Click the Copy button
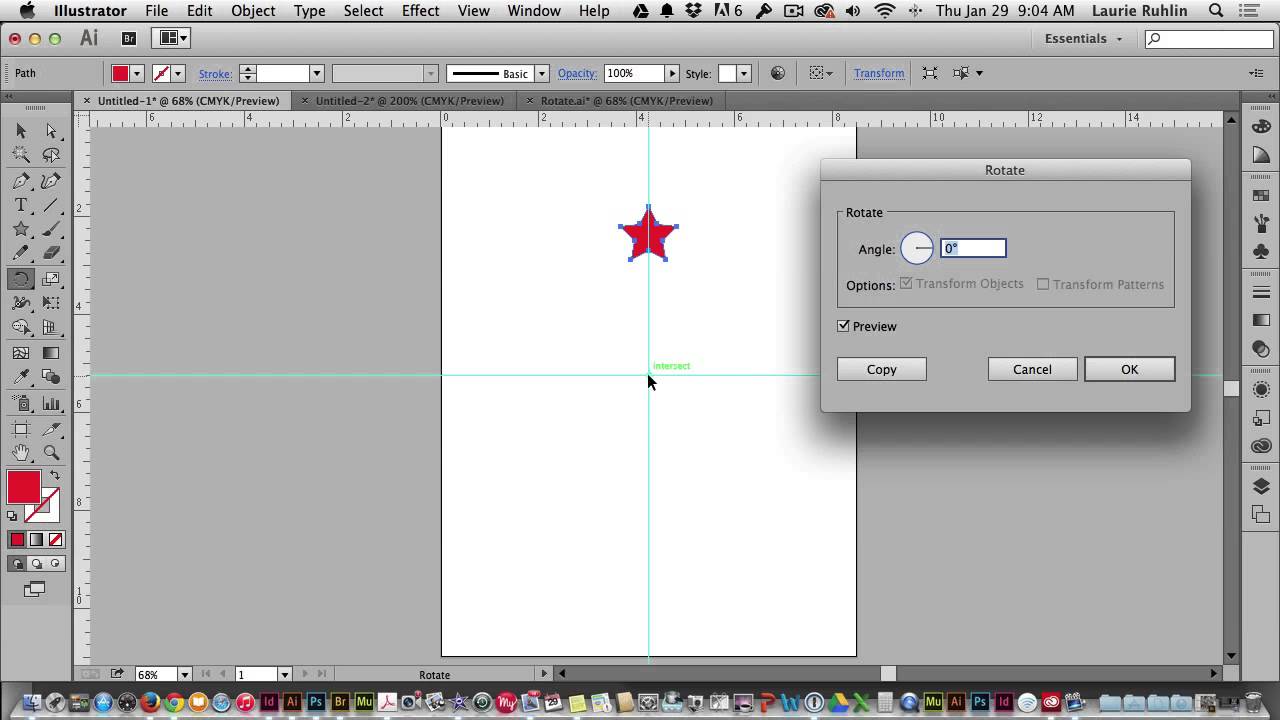Viewport: 1280px width, 720px height. (x=881, y=369)
